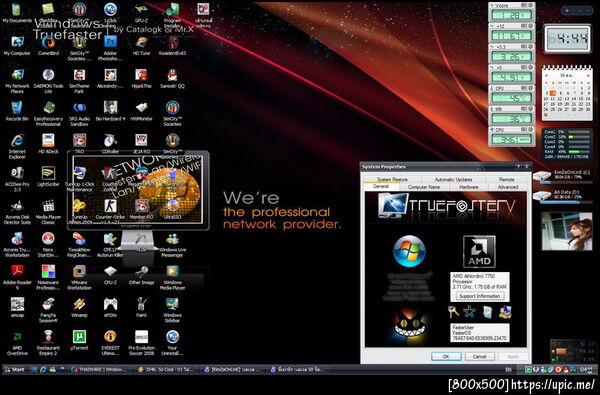Switch to the Advanced tab

pyautogui.click(x=508, y=187)
